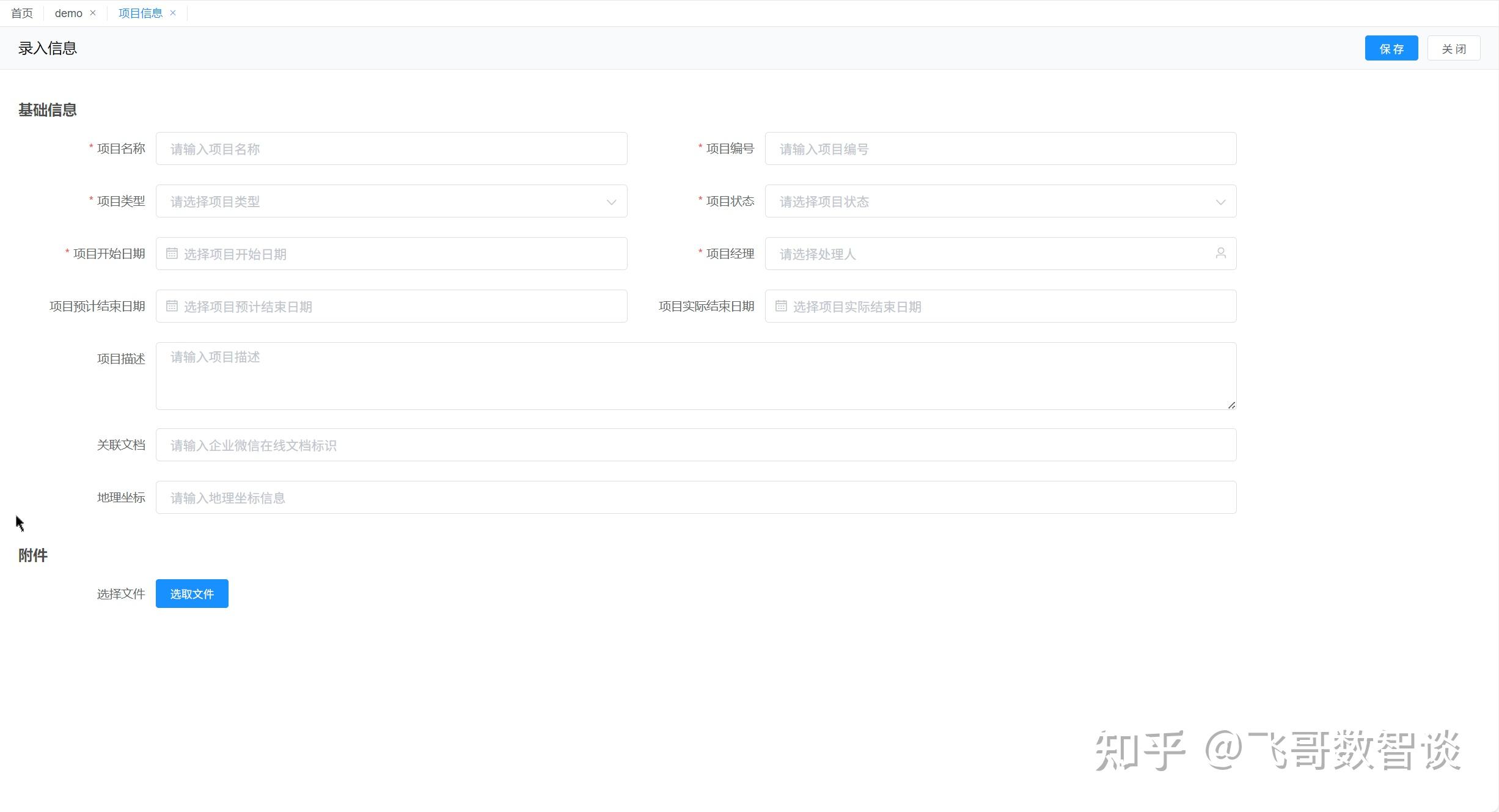Switch to the 首页 tab
The width and height of the screenshot is (1499, 812).
click(22, 13)
